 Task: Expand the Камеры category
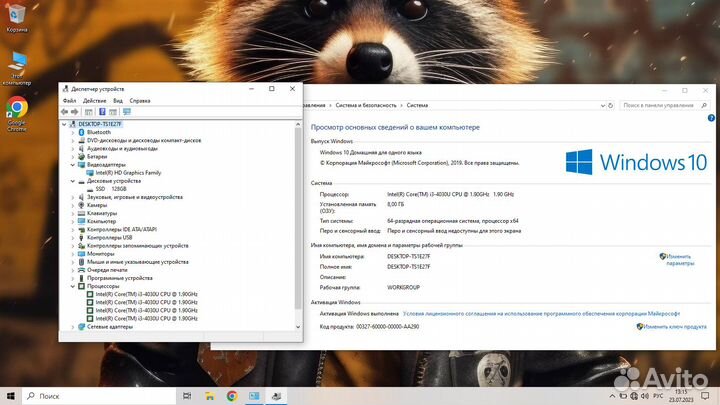coord(73,205)
